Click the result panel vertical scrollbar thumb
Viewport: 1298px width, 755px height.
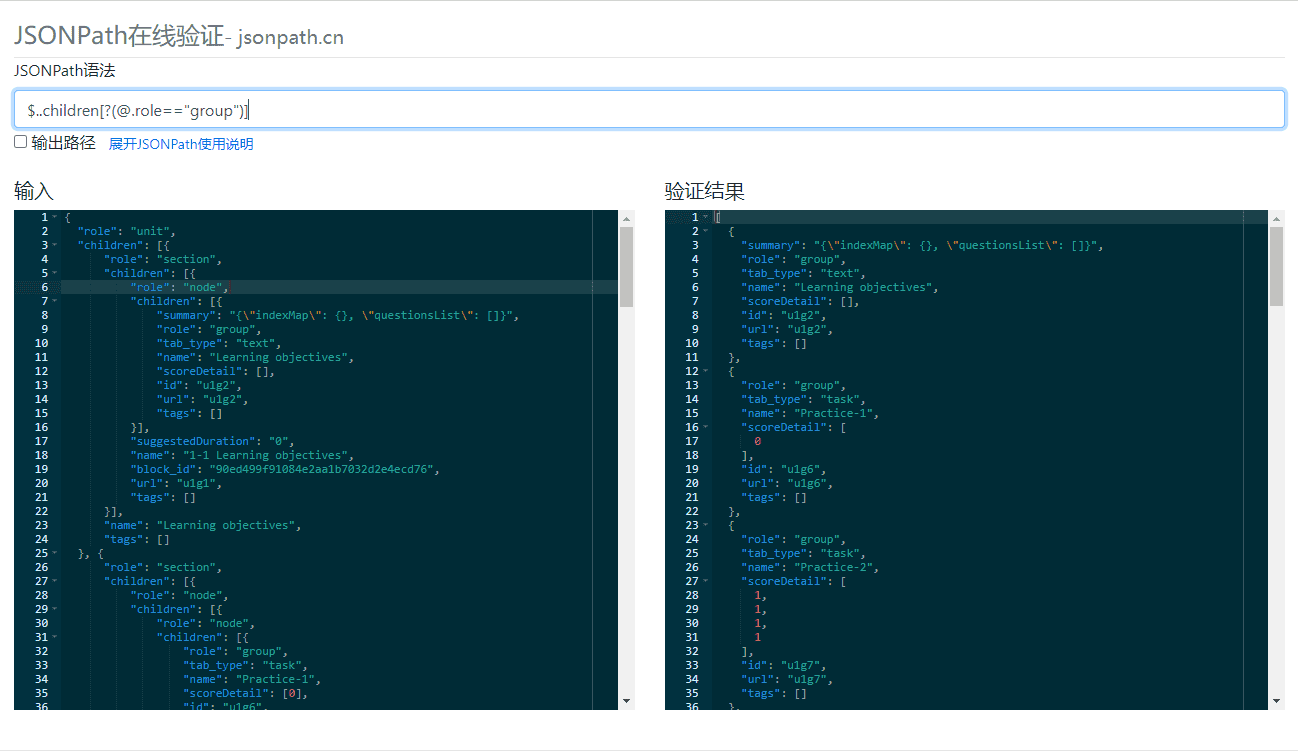point(1277,265)
